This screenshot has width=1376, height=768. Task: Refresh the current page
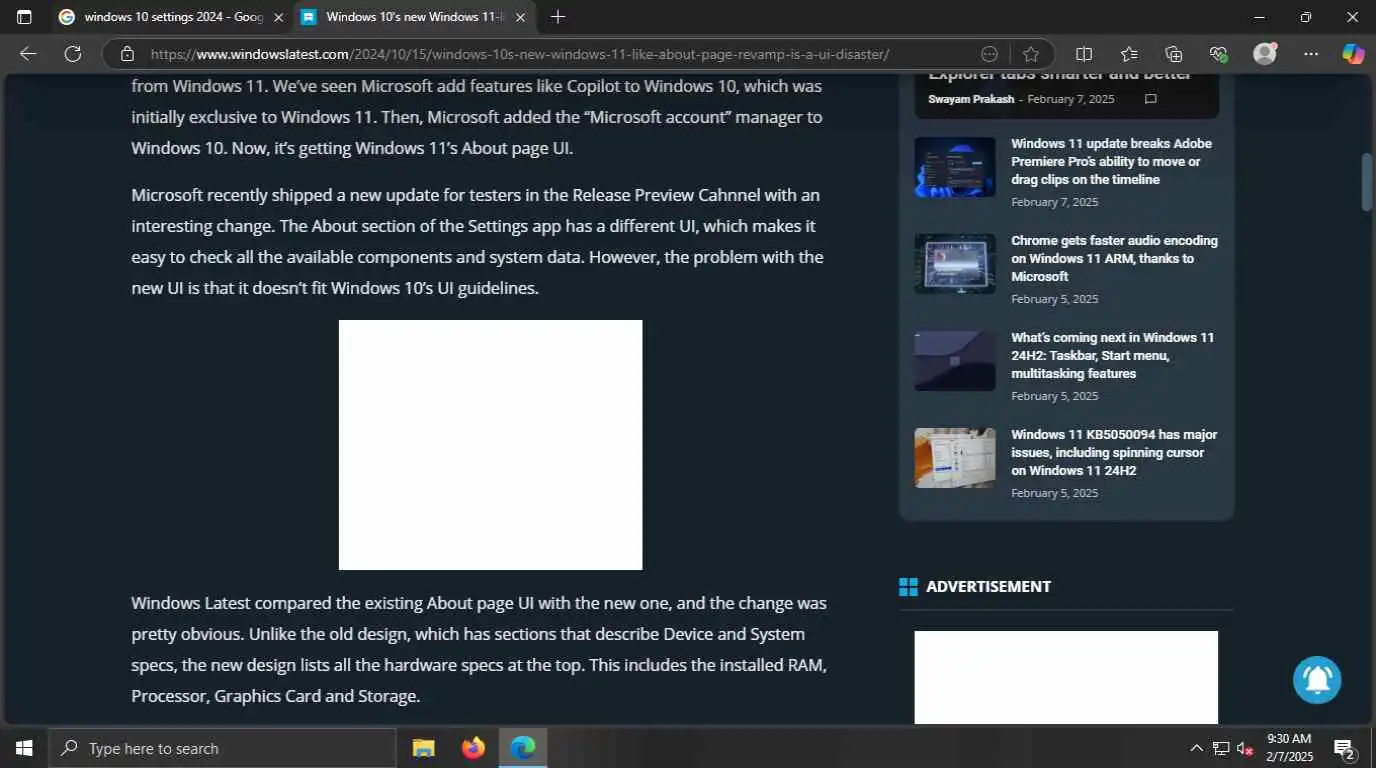coord(73,54)
